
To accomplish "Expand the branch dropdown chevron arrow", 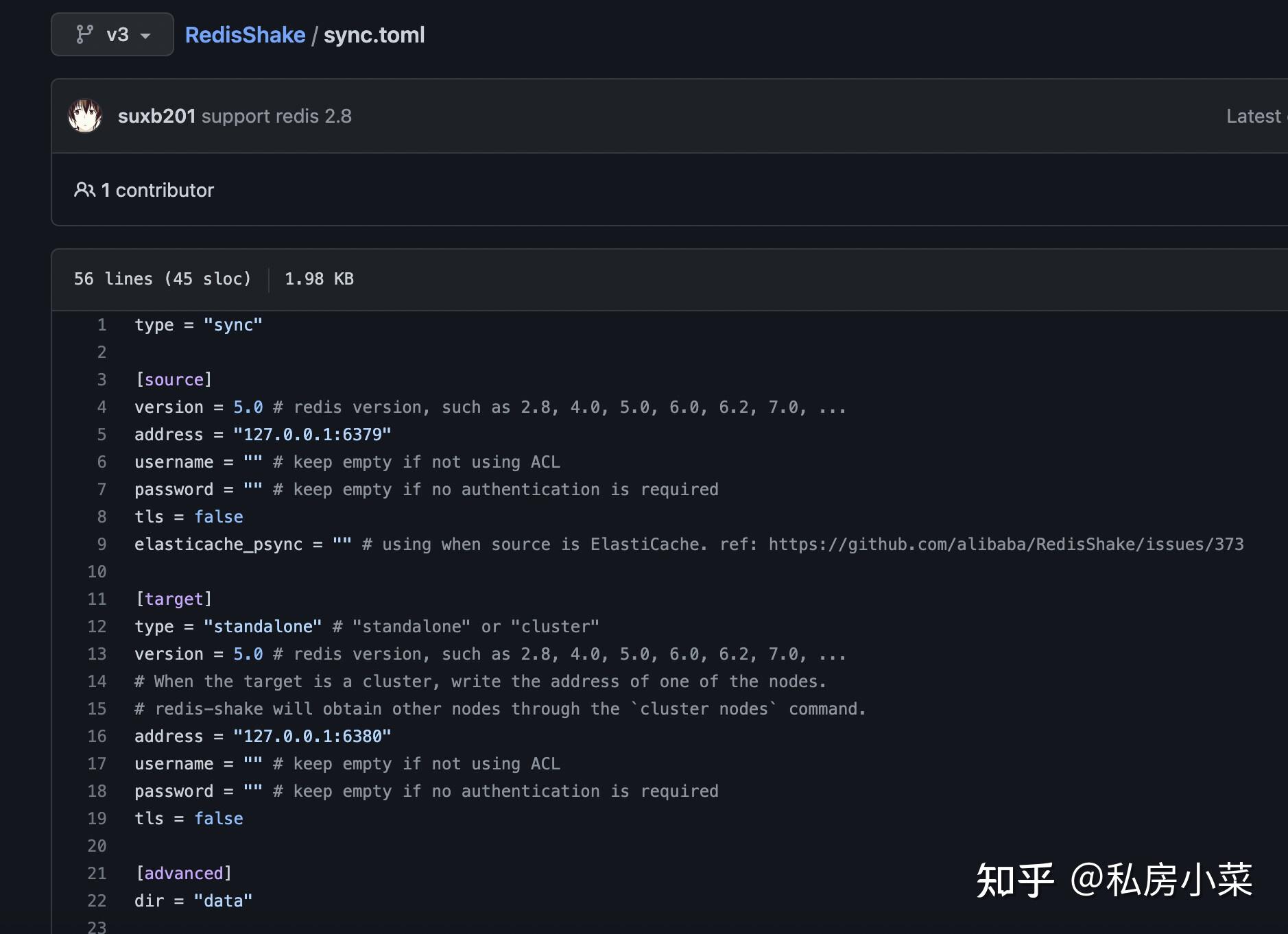I will coord(144,36).
